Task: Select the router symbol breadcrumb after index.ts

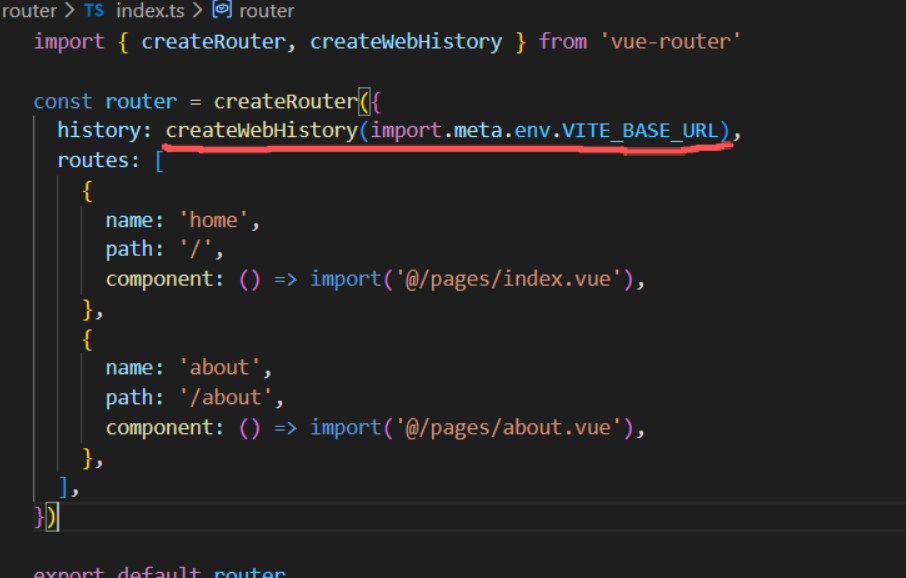Action: (267, 11)
